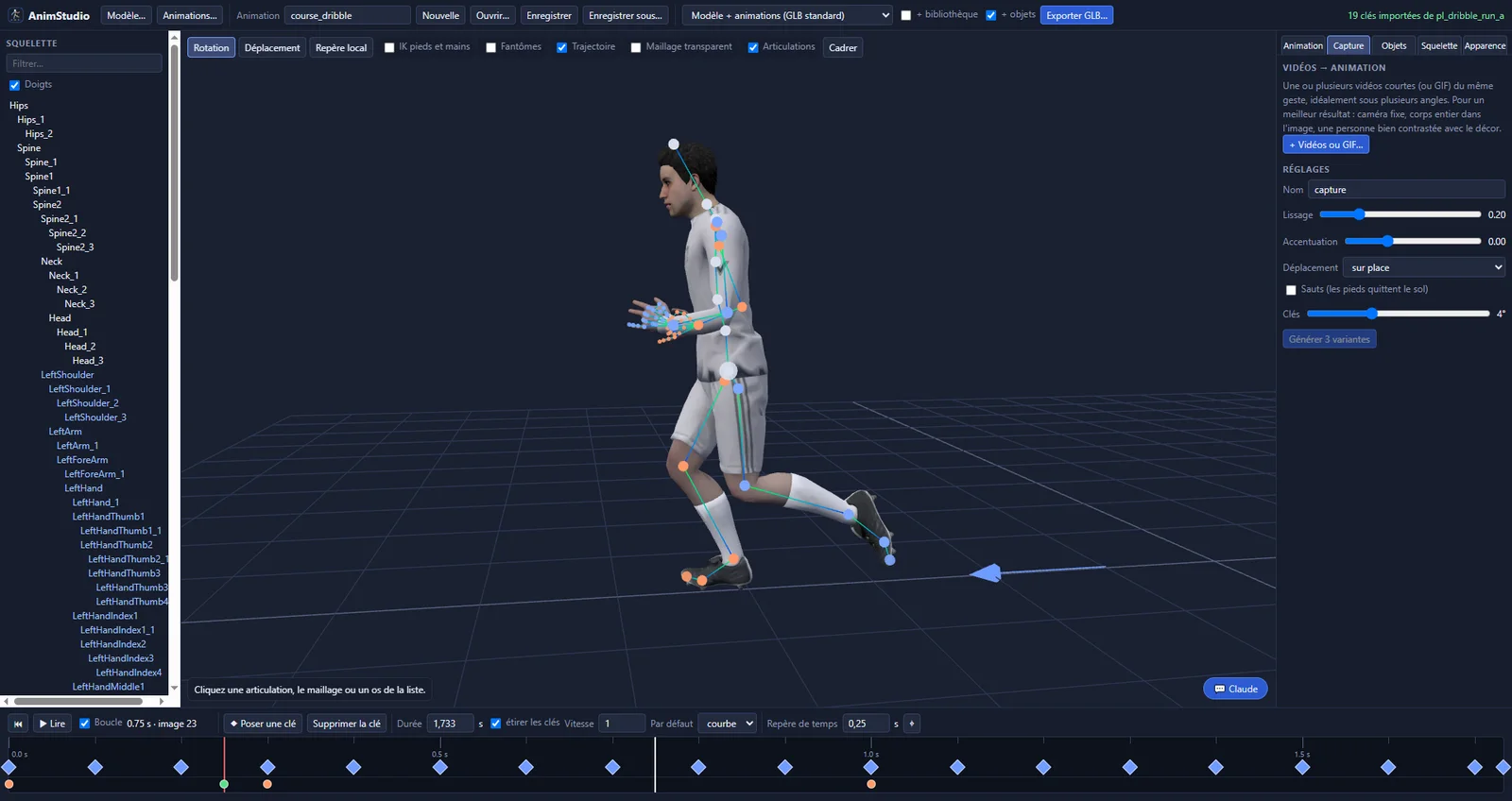This screenshot has height=801, width=1512.
Task: Select the keyframe diamond at 1.5 s
Action: tap(1302, 767)
